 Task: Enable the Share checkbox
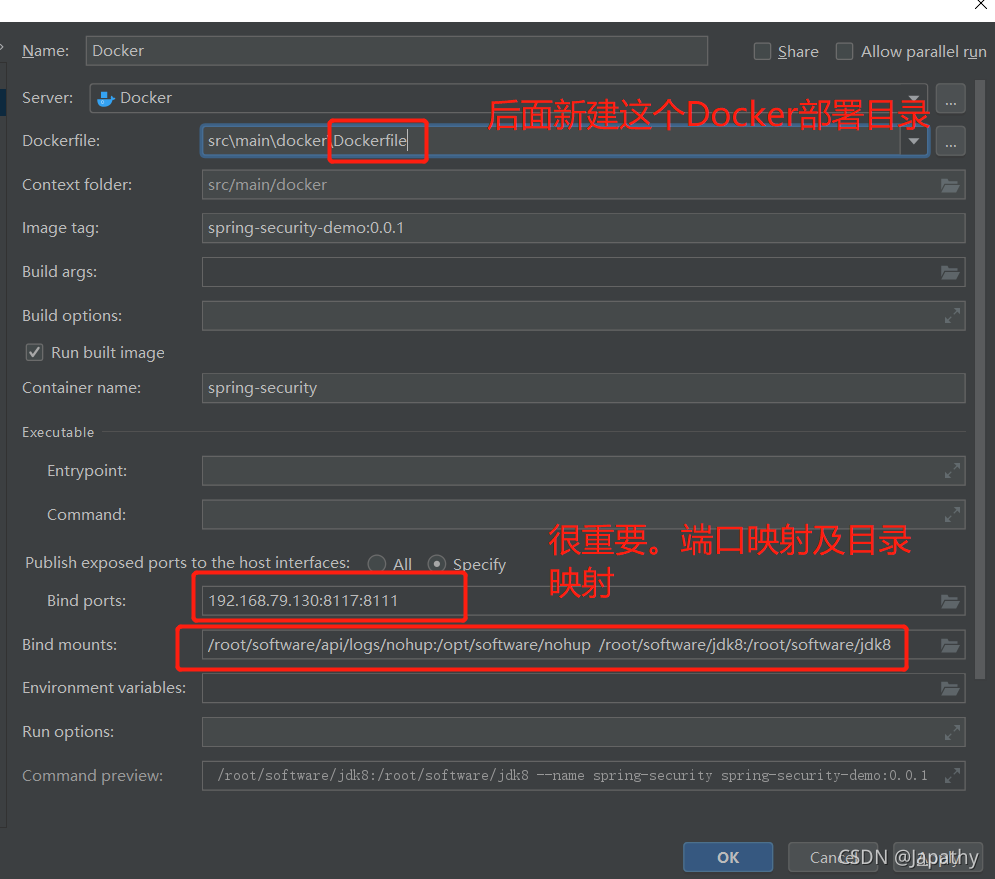[762, 51]
